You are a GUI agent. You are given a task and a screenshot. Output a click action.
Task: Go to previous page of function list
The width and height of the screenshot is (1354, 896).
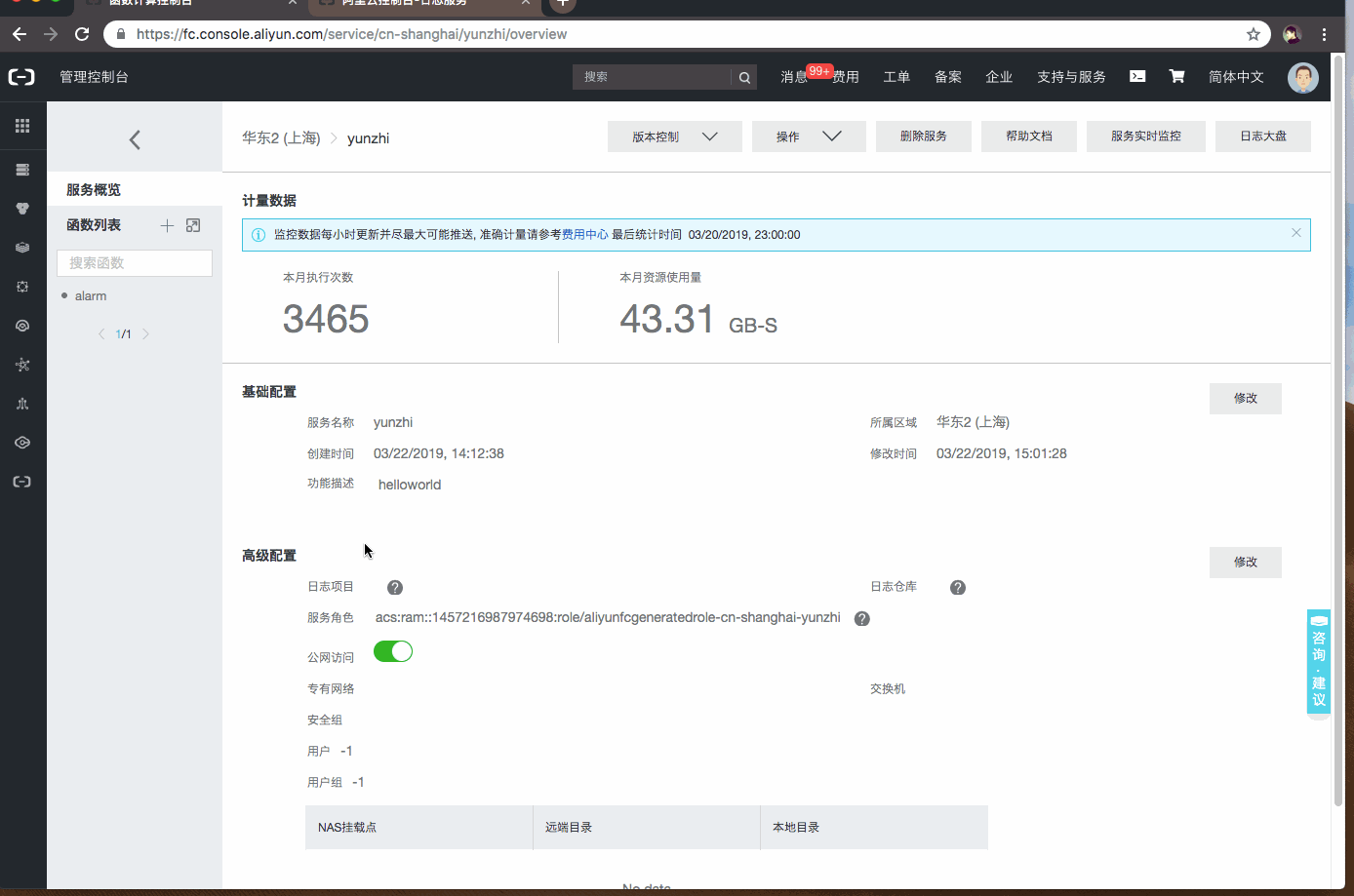(100, 334)
